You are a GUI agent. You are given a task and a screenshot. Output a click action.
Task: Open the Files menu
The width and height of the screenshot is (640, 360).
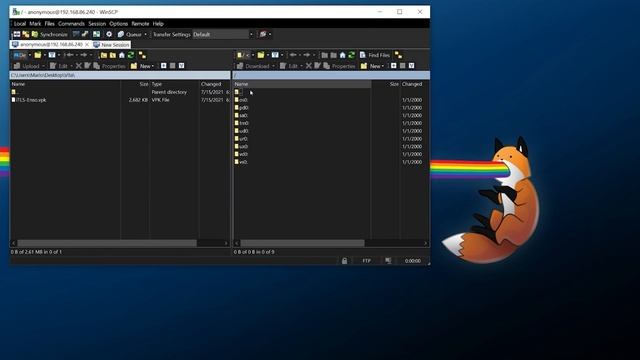49,24
